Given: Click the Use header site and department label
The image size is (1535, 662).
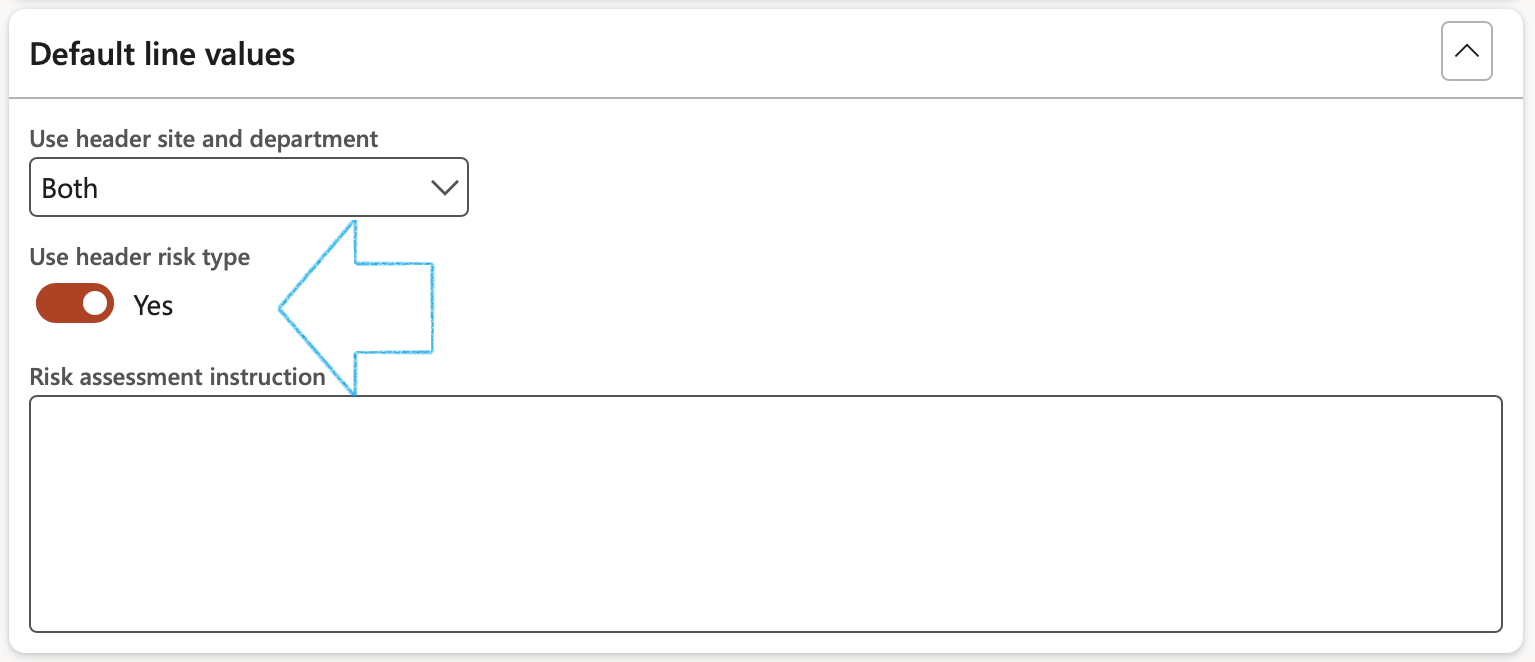Looking at the screenshot, I should pos(204,139).
